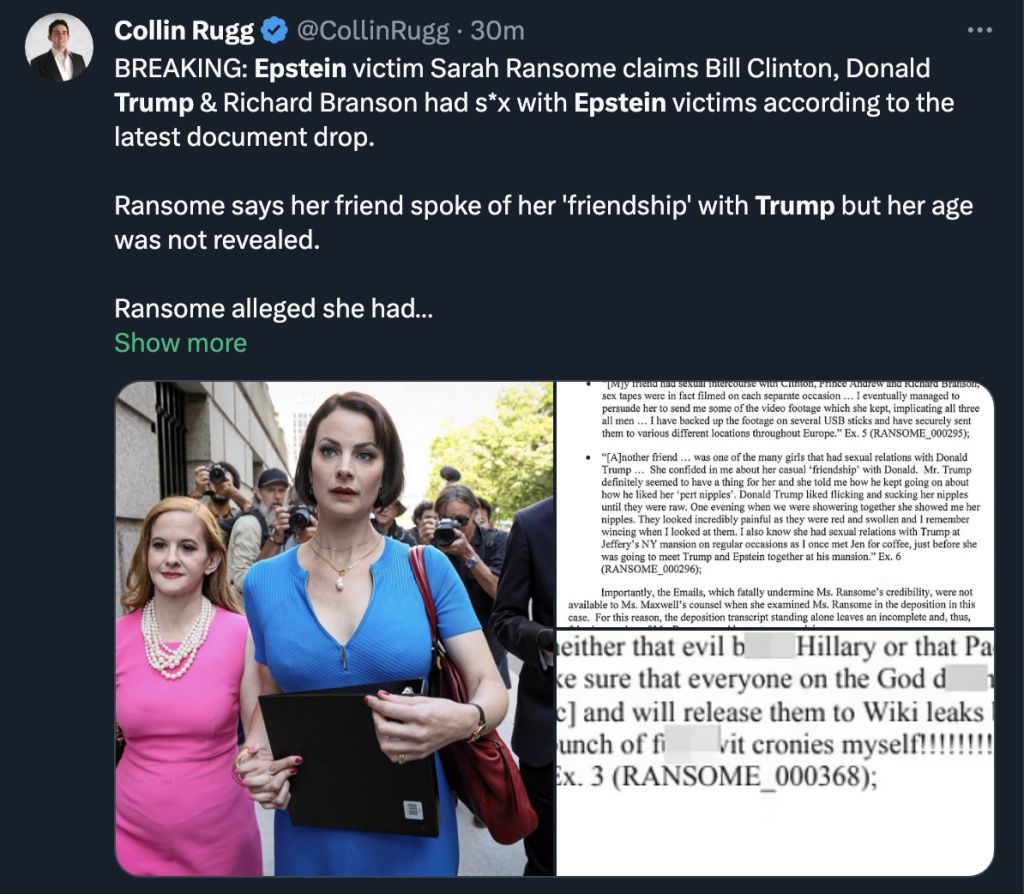Open the photo of two women walking
The width and height of the screenshot is (1024, 894).
334,628
